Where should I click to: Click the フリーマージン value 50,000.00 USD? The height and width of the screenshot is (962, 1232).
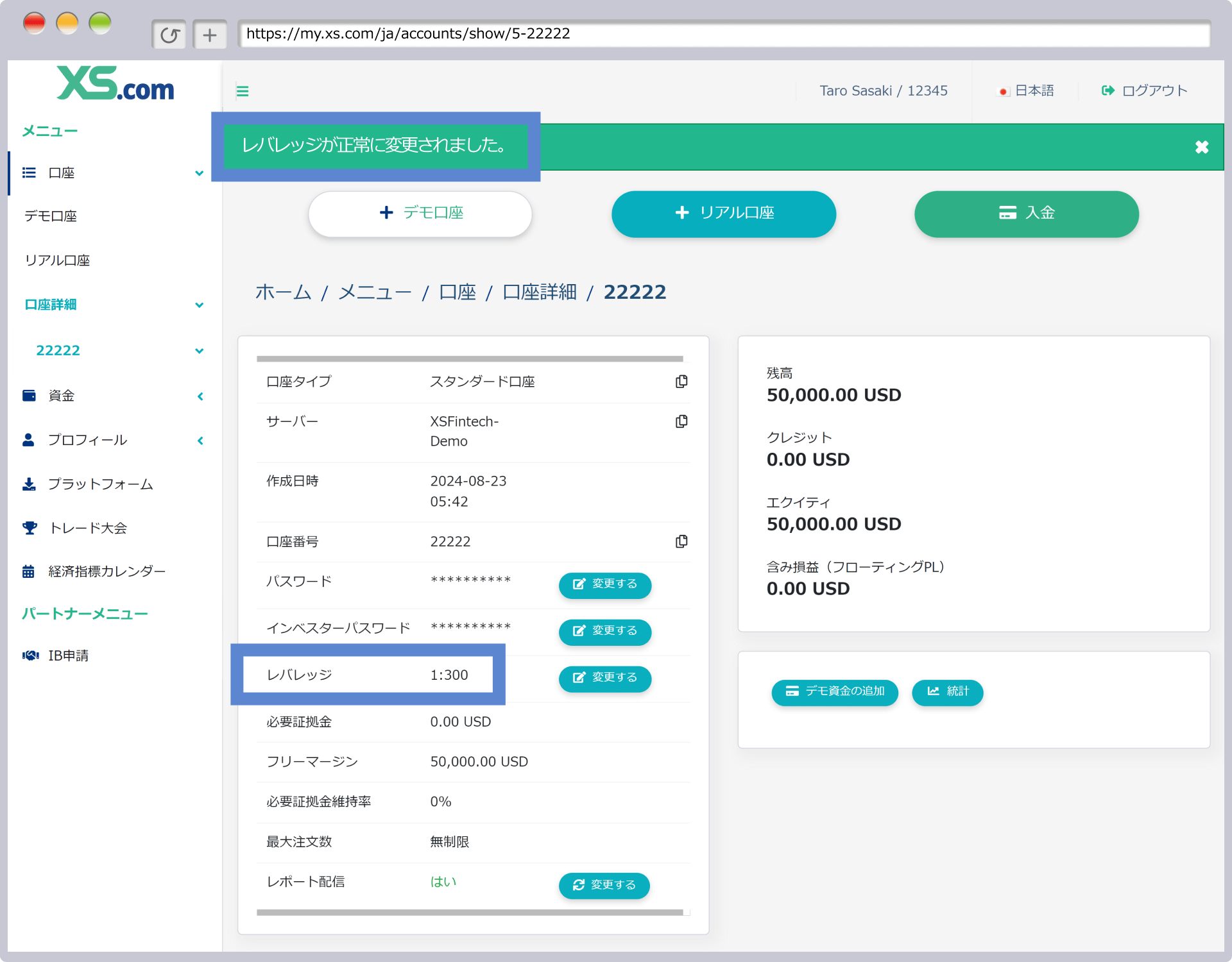pos(479,762)
